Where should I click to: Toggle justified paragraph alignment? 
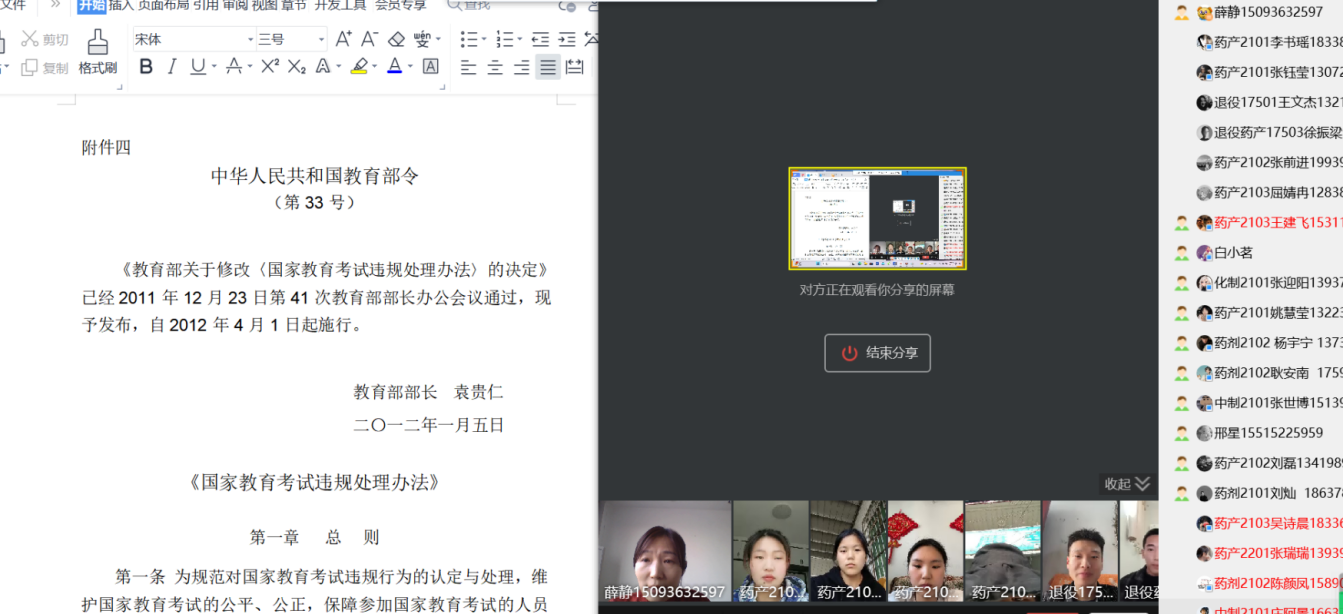tap(547, 67)
